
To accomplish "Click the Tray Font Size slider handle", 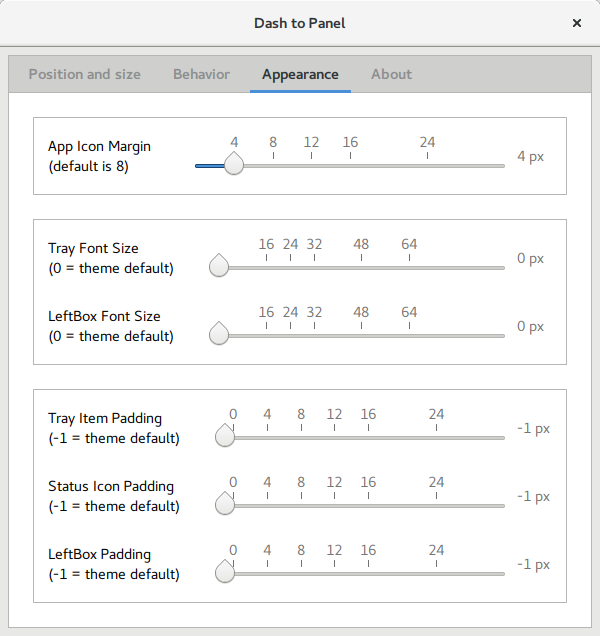I will click(219, 267).
